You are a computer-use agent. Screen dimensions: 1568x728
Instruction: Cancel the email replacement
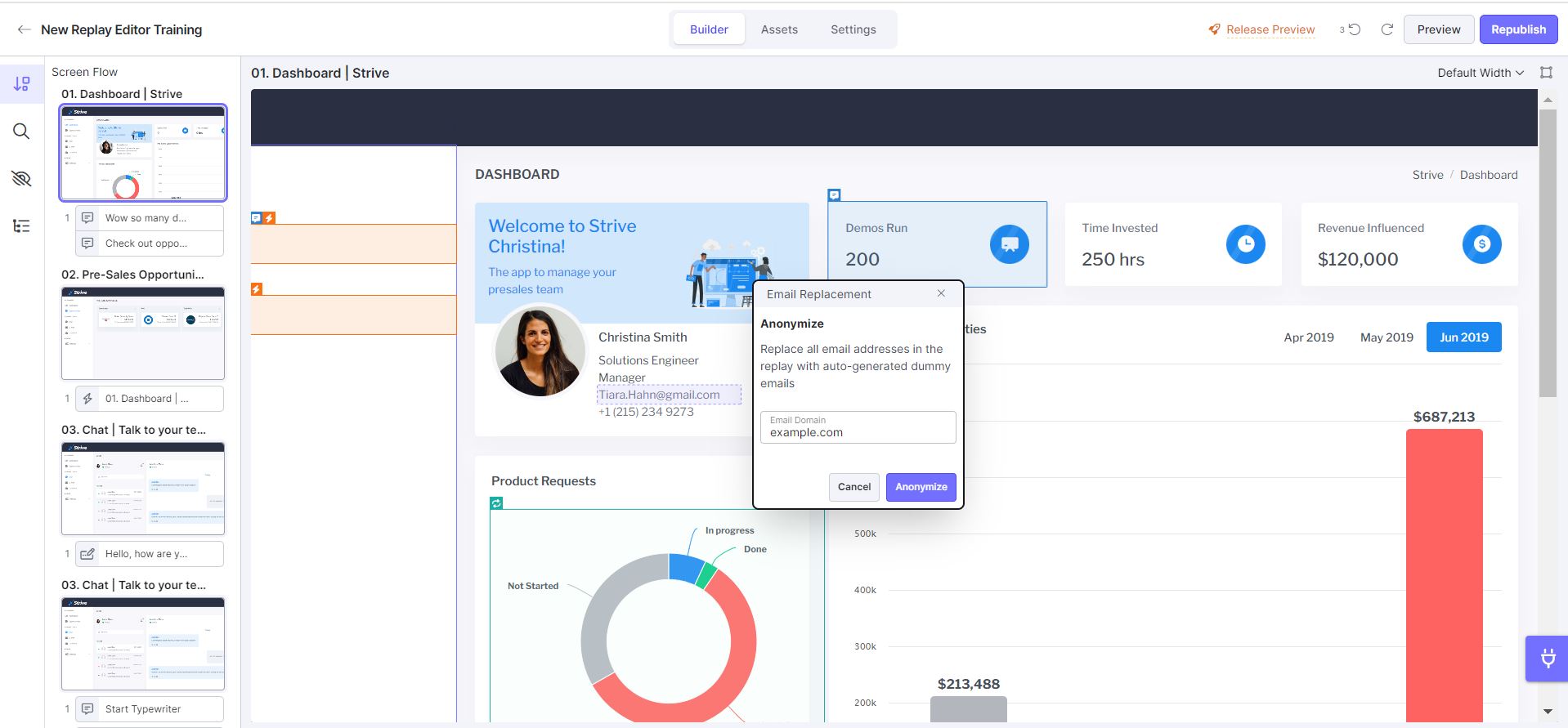coord(854,487)
